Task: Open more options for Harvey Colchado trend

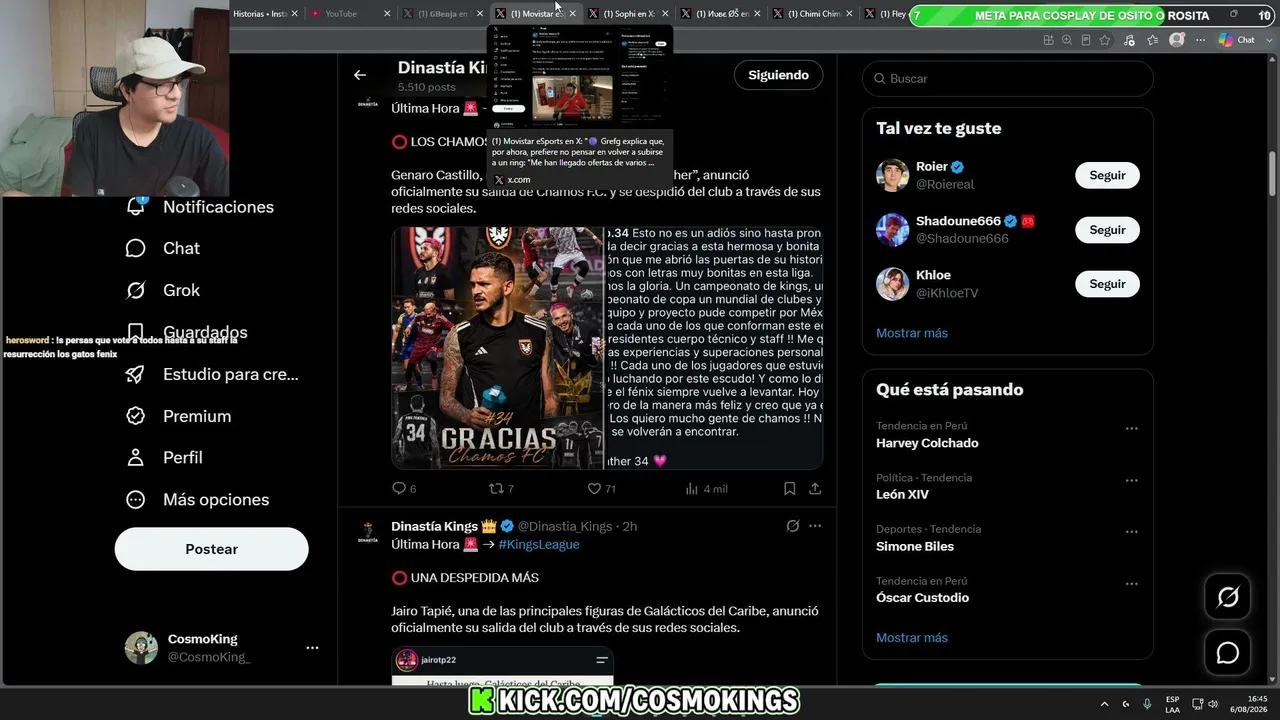Action: coord(1131,428)
